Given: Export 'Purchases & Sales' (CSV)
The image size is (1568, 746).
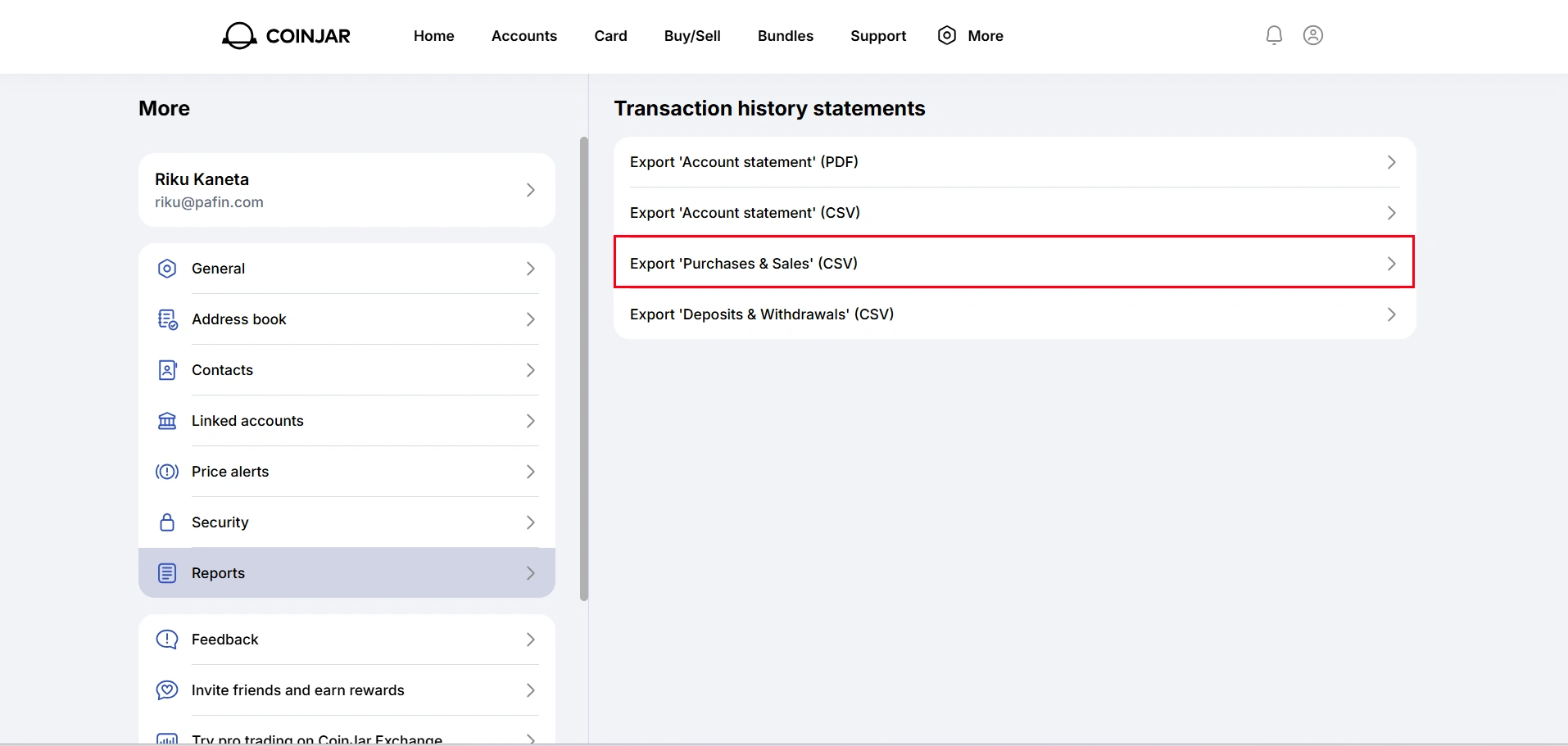Looking at the screenshot, I should click(1014, 263).
